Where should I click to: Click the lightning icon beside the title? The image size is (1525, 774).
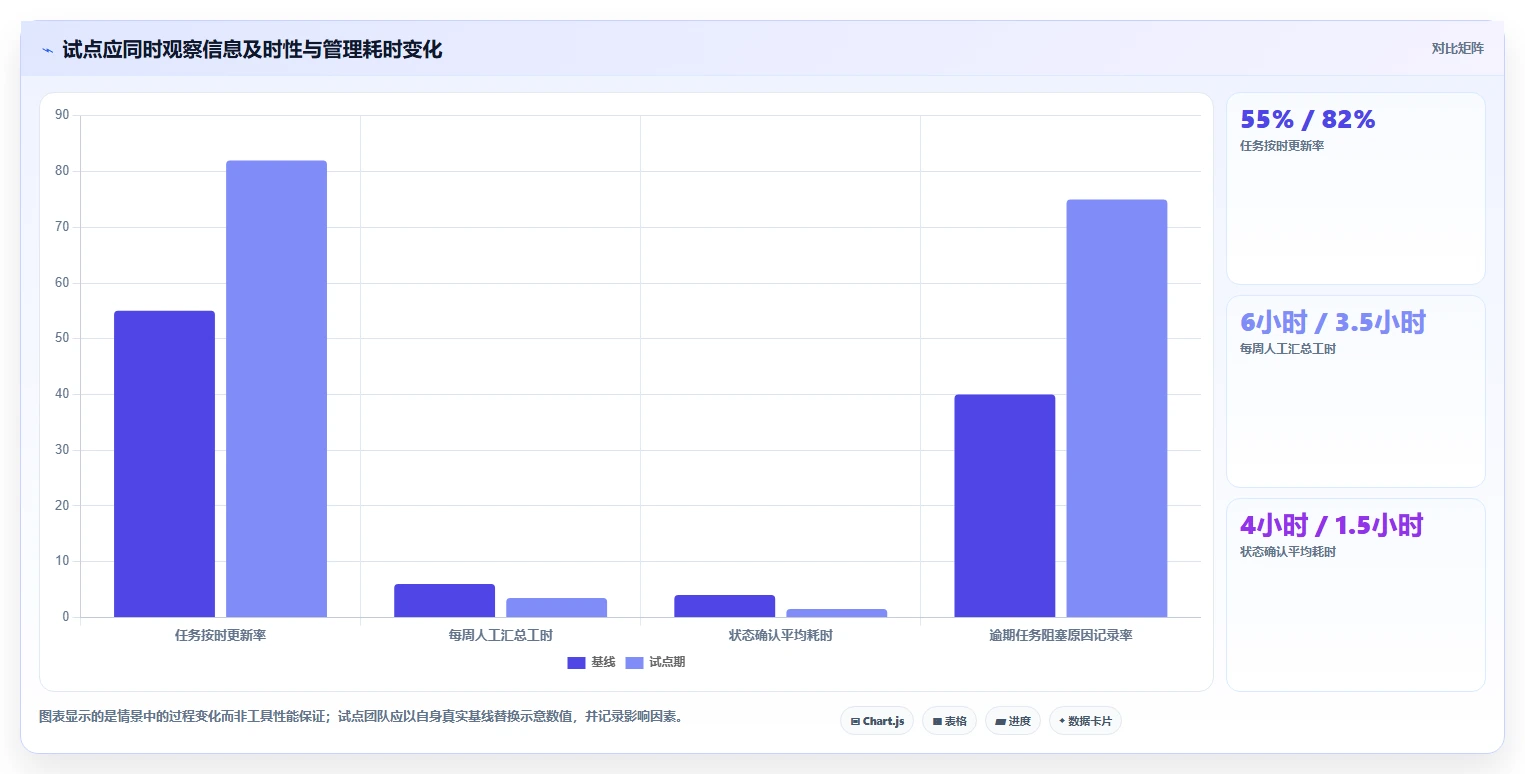47,50
